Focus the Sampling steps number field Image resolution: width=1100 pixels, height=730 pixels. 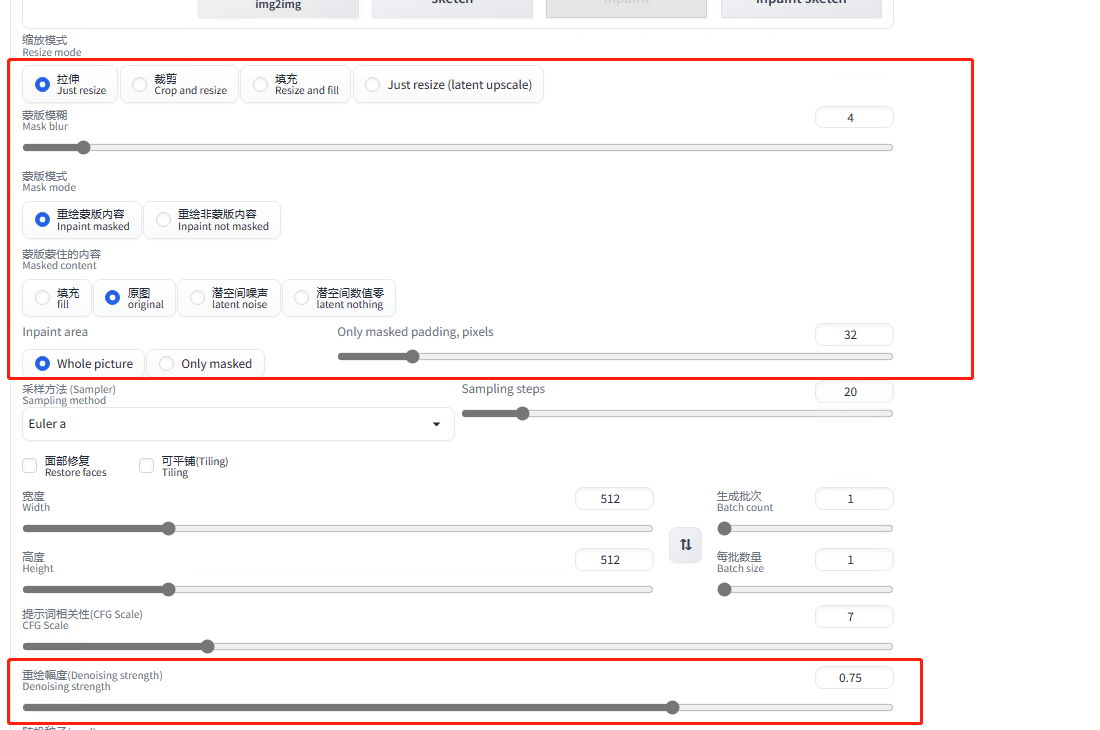pyautogui.click(x=853, y=392)
